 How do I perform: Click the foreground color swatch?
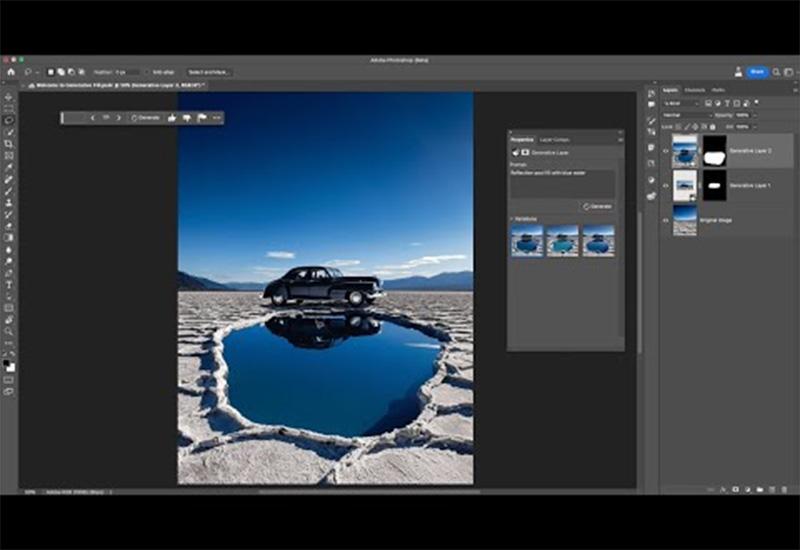8,365
